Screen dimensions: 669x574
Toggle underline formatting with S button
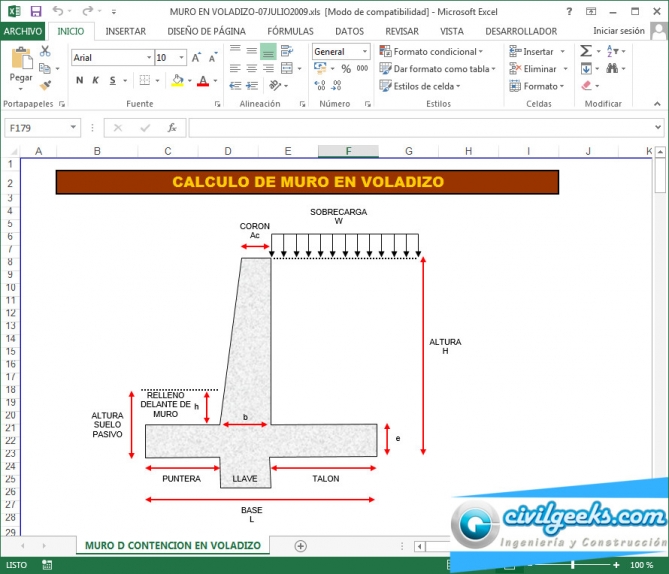coord(110,81)
